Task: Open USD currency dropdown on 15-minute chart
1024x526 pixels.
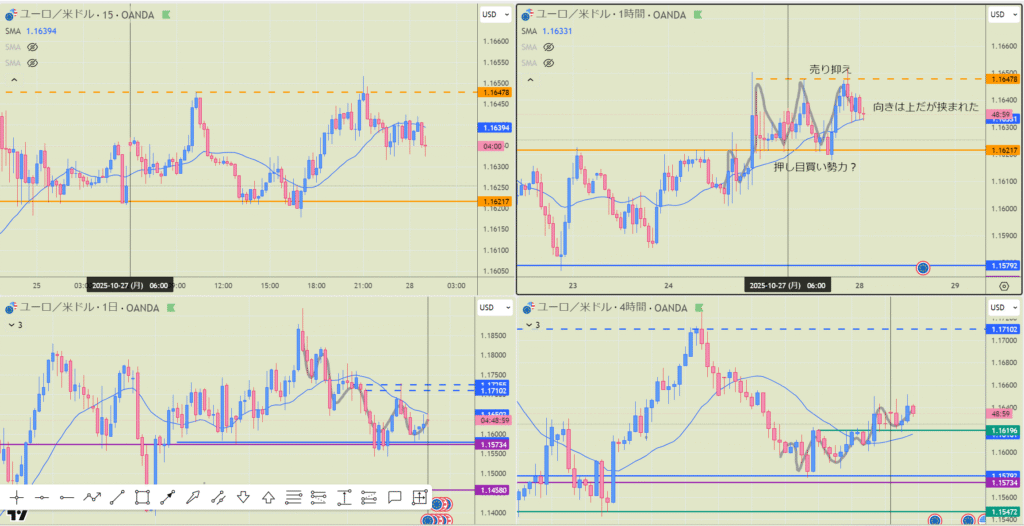Action: [x=489, y=14]
